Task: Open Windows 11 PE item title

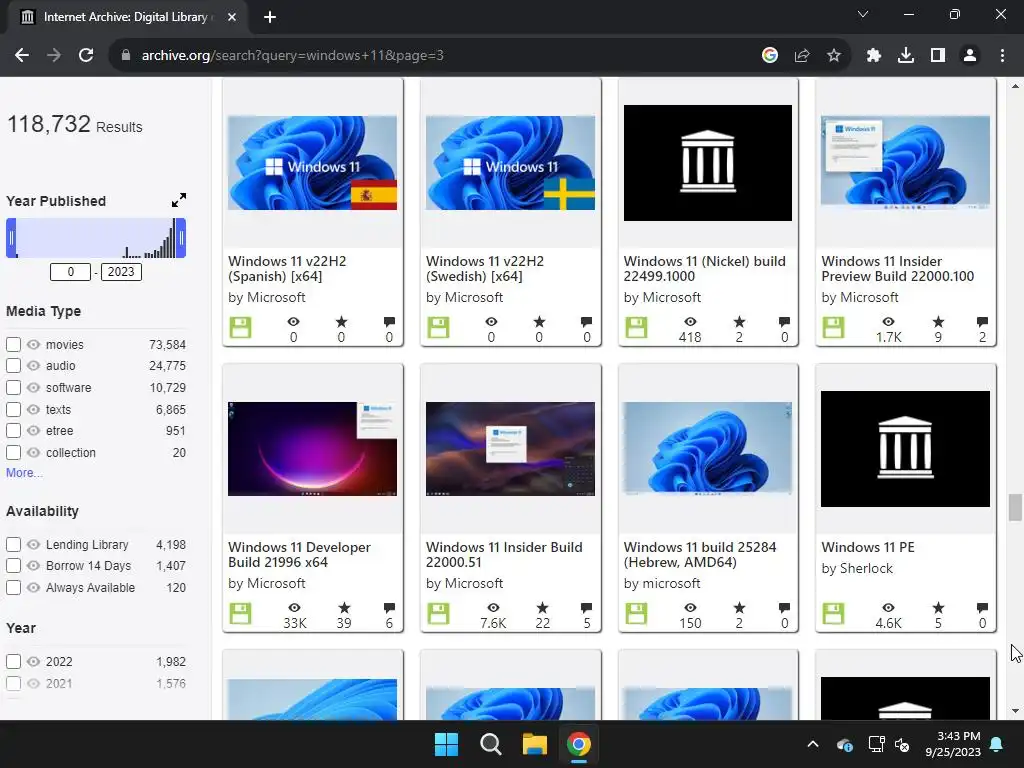Action: coord(867,547)
